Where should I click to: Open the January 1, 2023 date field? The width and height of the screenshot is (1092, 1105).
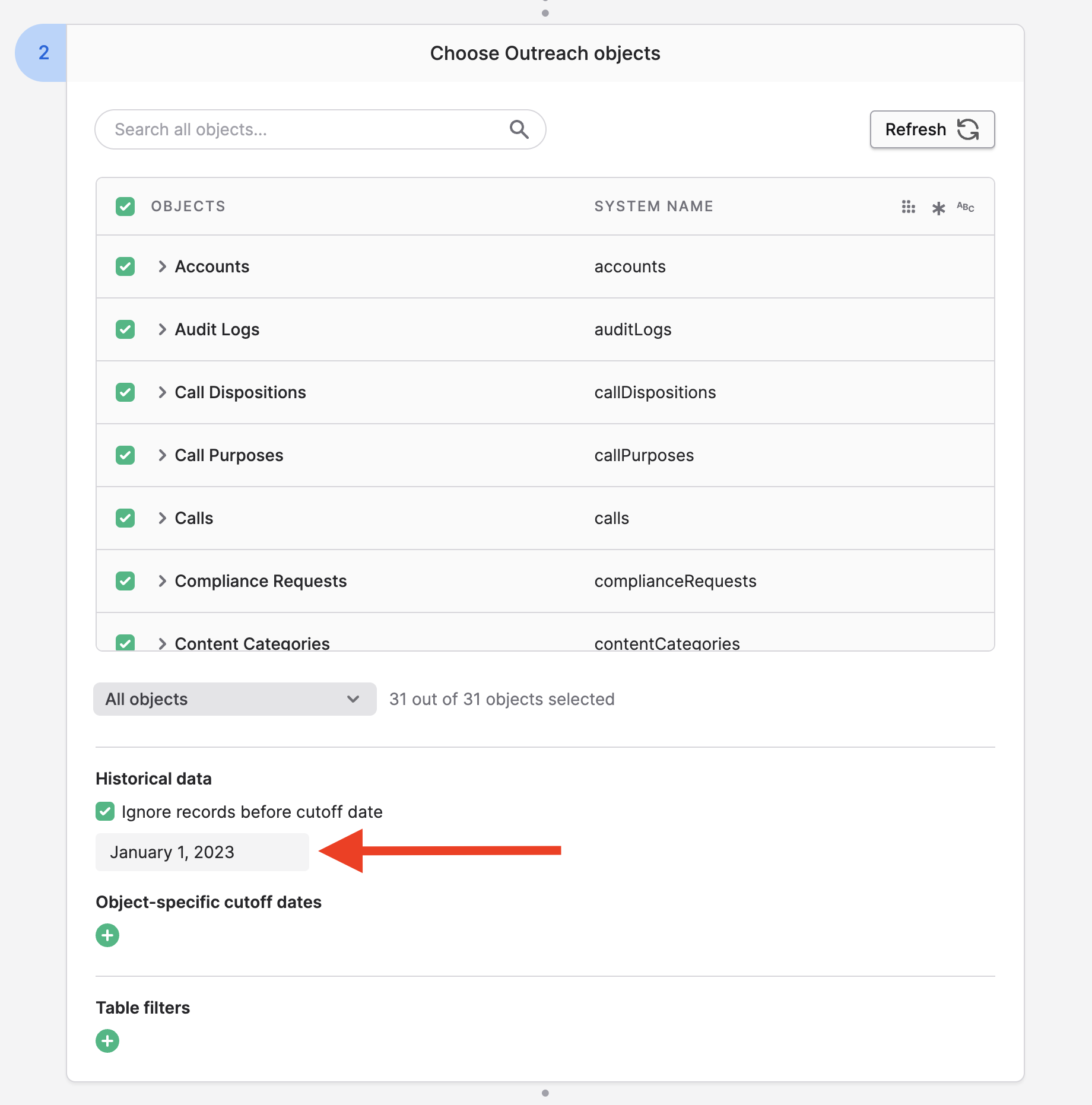[202, 852]
